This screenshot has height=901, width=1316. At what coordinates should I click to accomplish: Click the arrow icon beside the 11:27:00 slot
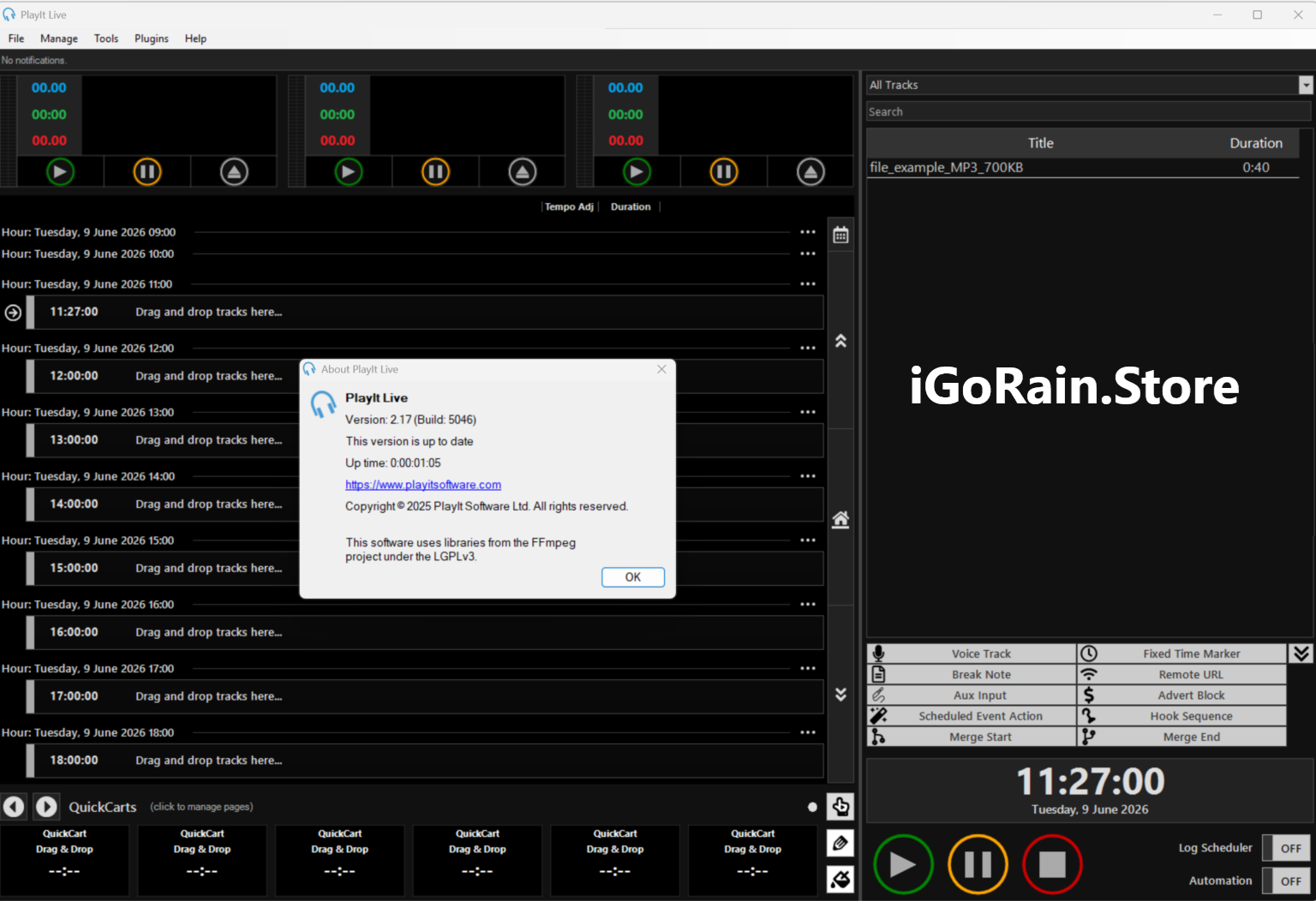(x=13, y=313)
